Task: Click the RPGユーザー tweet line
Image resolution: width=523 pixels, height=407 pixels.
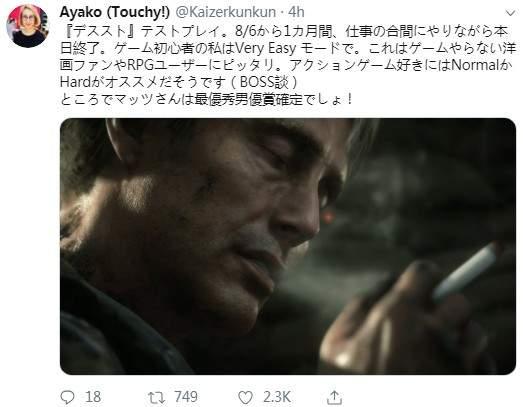Action: (286, 65)
